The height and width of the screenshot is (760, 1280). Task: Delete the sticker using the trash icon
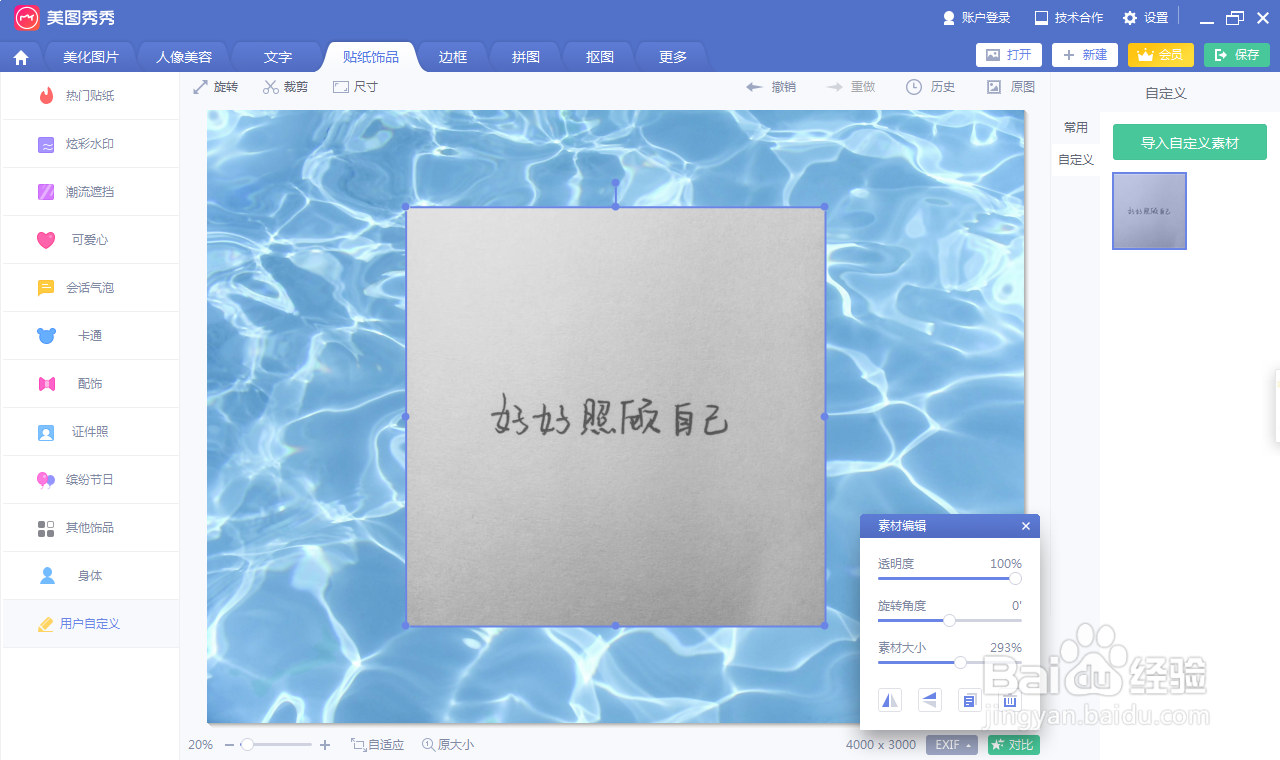[1009, 700]
